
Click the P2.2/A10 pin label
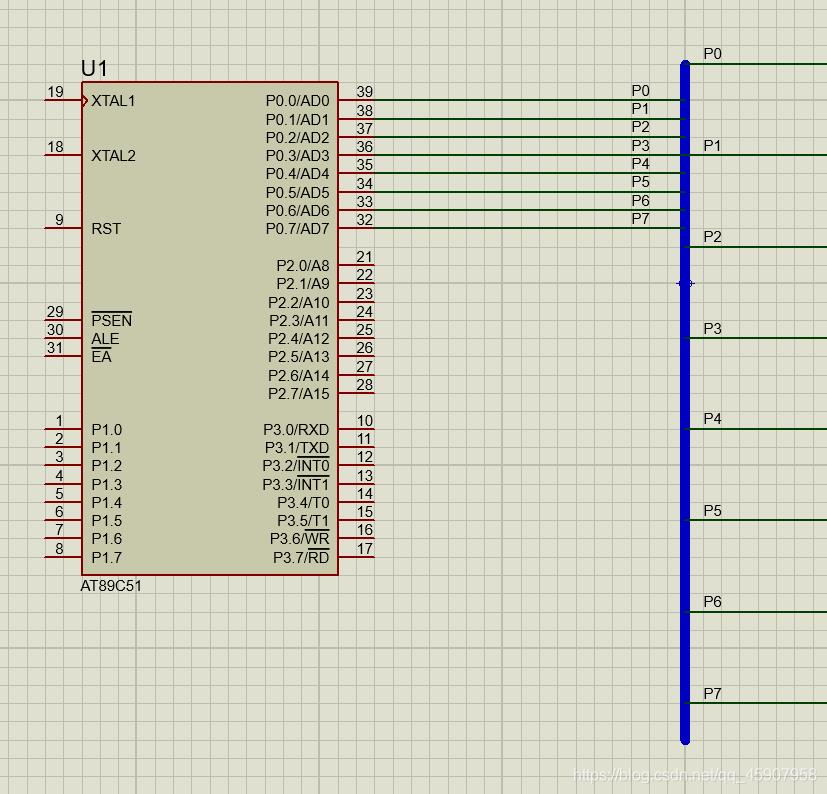pos(299,303)
